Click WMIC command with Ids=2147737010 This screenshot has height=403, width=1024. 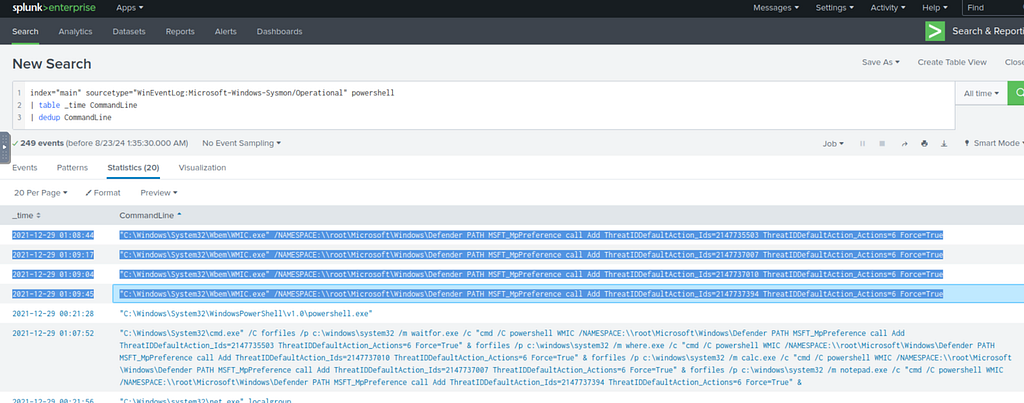tap(531, 274)
